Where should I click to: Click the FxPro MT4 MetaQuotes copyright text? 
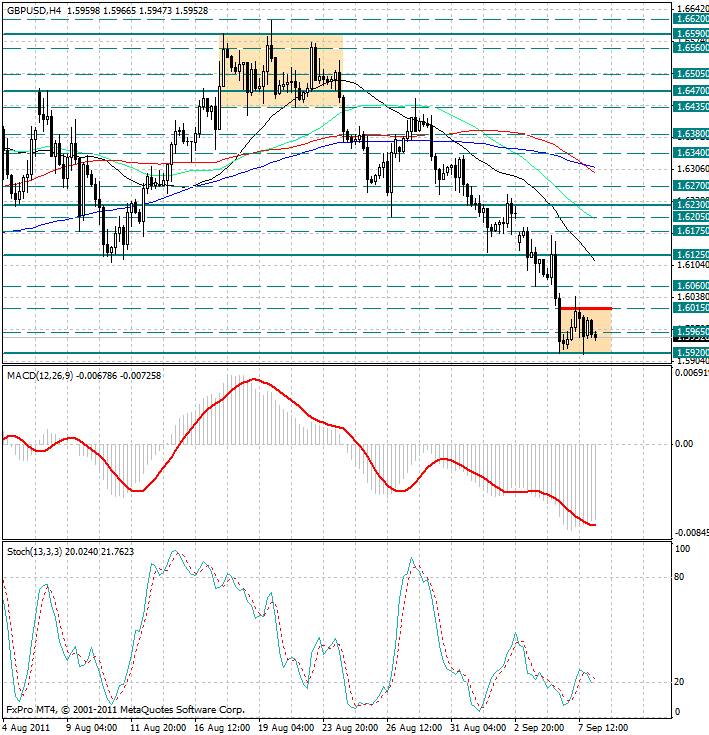pyautogui.click(x=126, y=710)
